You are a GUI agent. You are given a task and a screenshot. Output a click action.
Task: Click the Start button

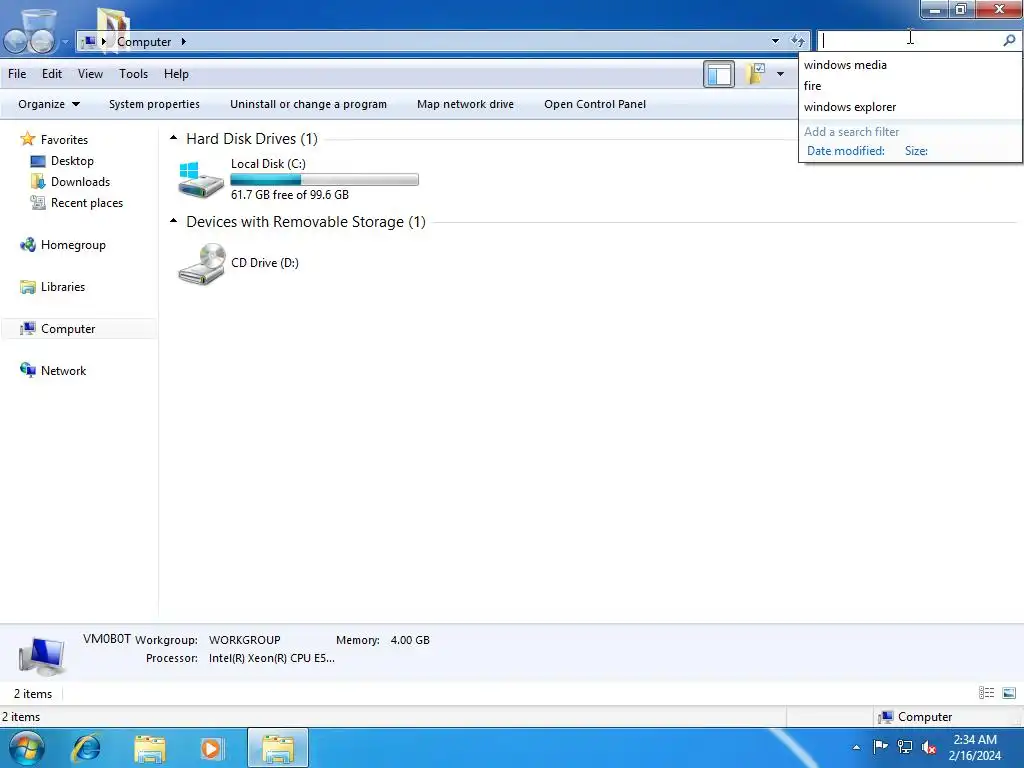tap(27, 748)
